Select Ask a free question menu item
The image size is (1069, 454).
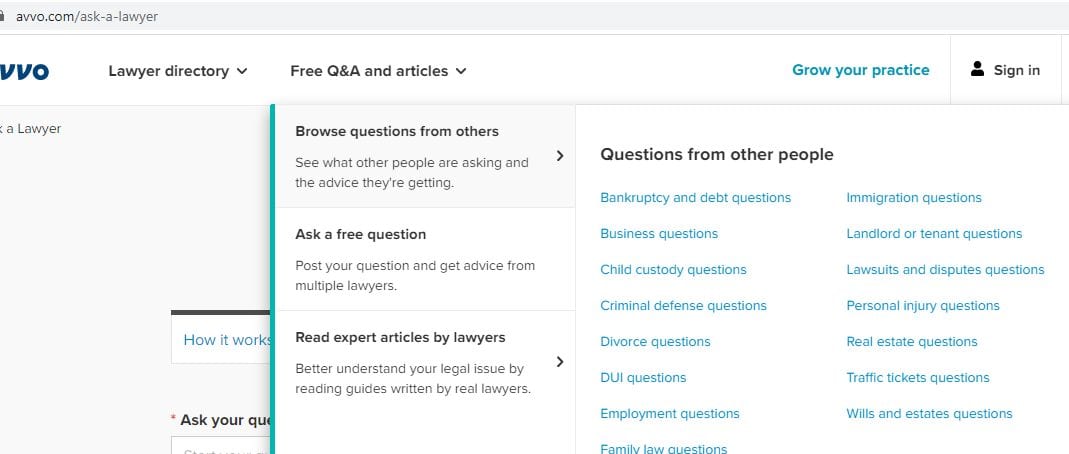pyautogui.click(x=426, y=259)
